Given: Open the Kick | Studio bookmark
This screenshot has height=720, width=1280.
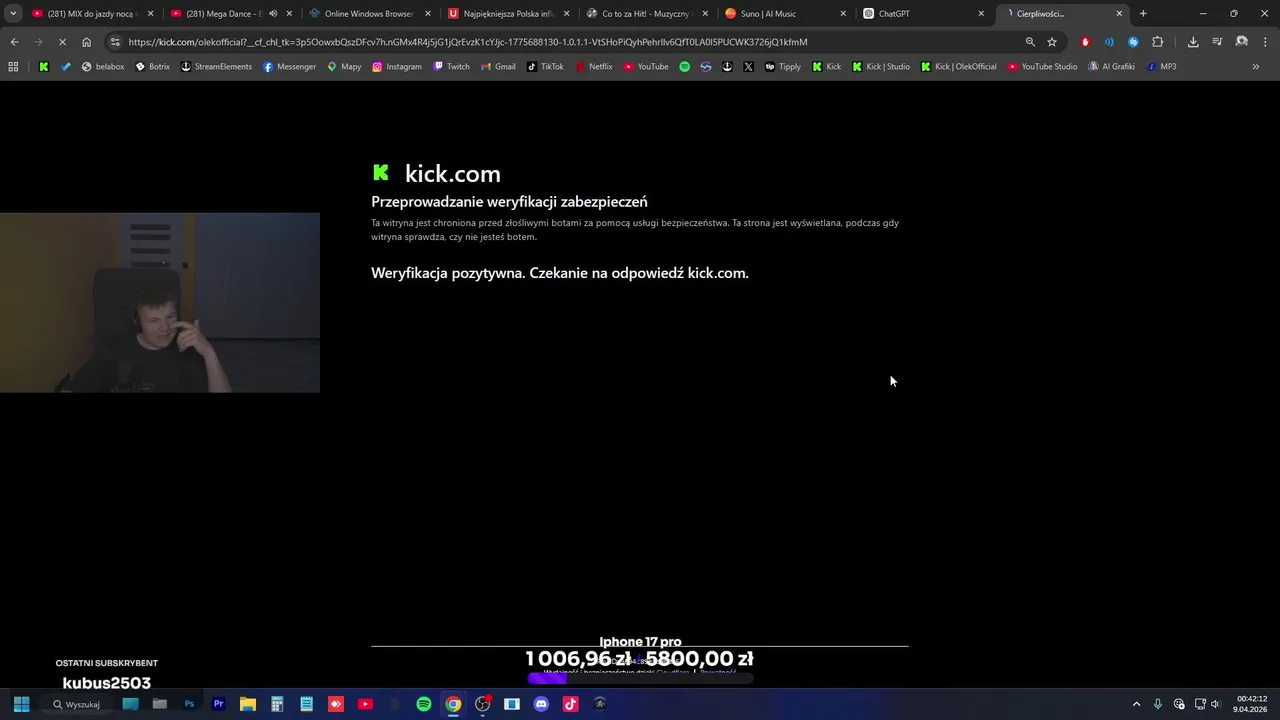Looking at the screenshot, I should tap(881, 67).
